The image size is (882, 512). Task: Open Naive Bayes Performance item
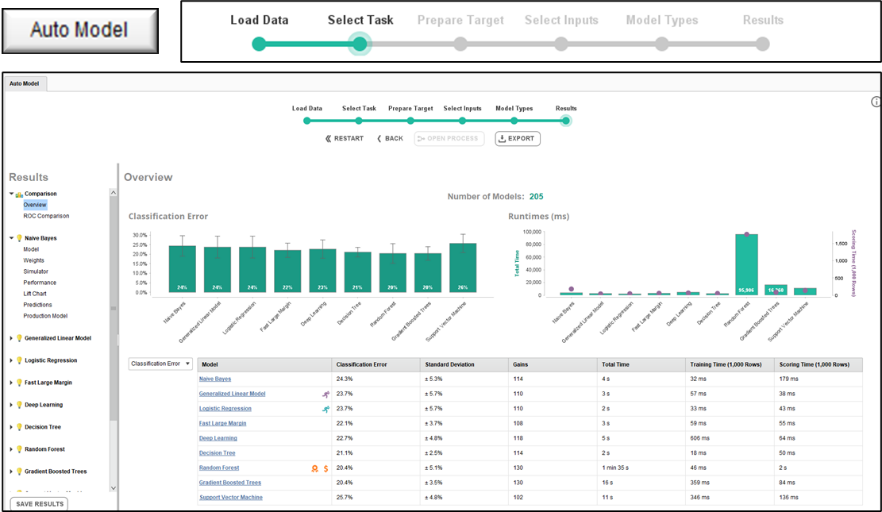coord(40,282)
